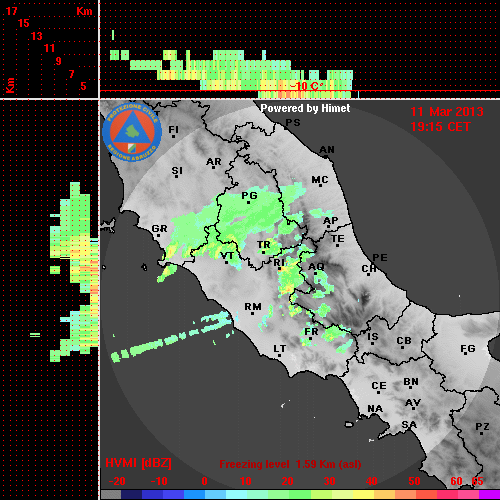Select the MC city label
Screen dimensions: 500x500
pyautogui.click(x=320, y=180)
